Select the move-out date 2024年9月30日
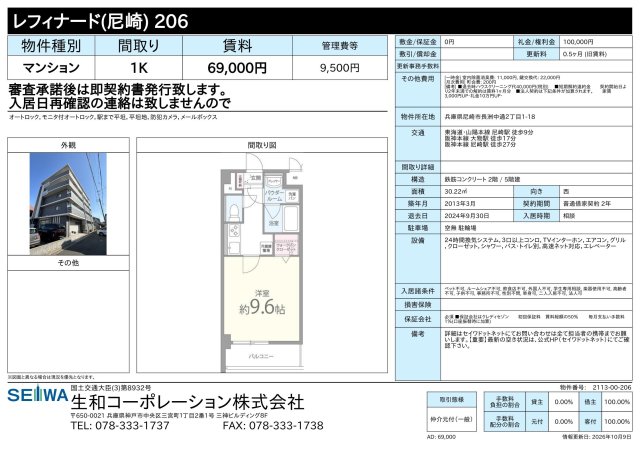 tap(467, 216)
